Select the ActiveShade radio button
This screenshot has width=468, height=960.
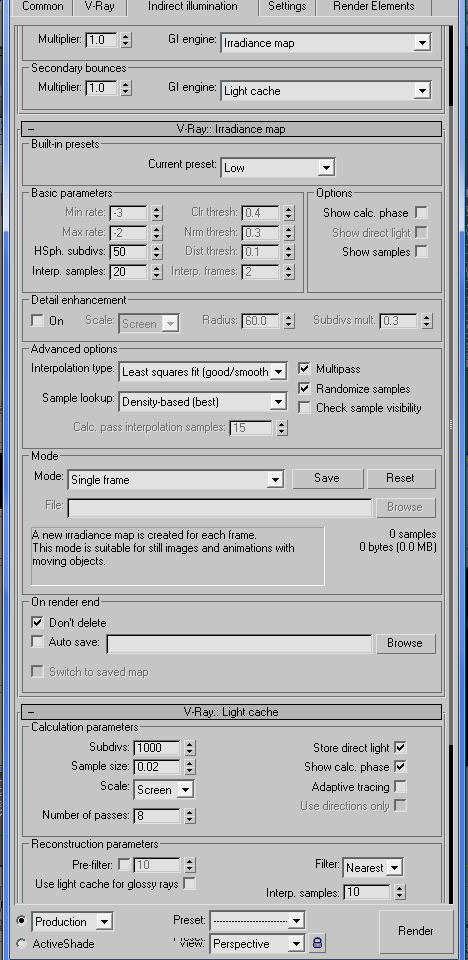point(22,943)
